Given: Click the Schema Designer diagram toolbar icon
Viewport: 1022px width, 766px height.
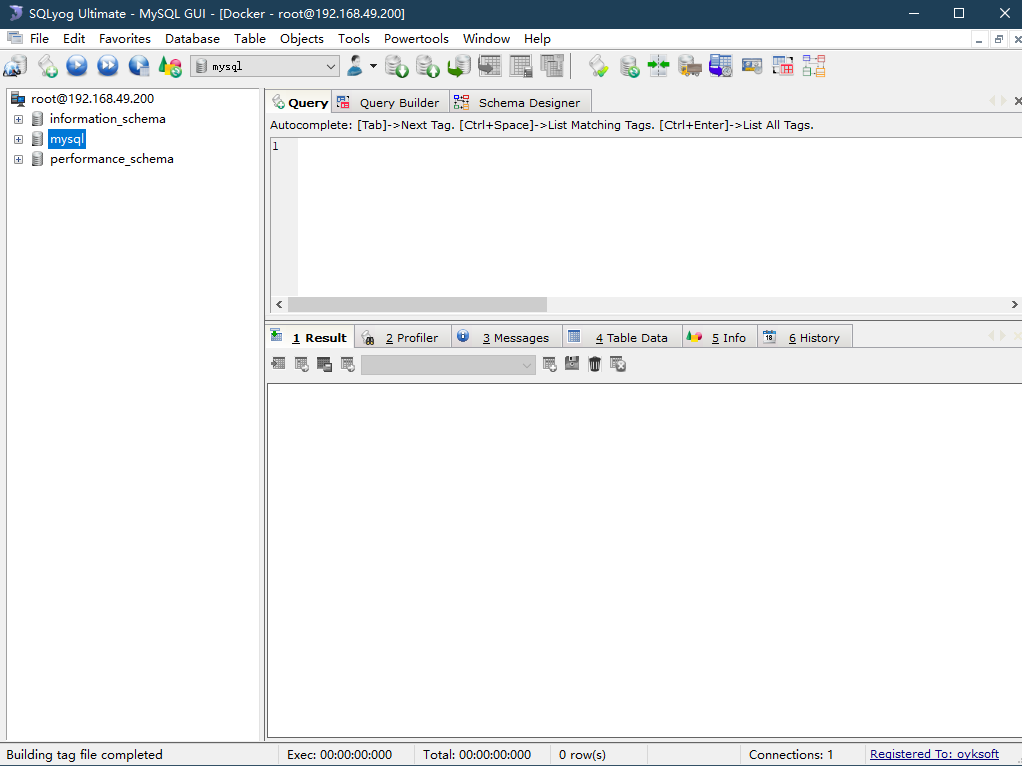Looking at the screenshot, I should point(814,66).
